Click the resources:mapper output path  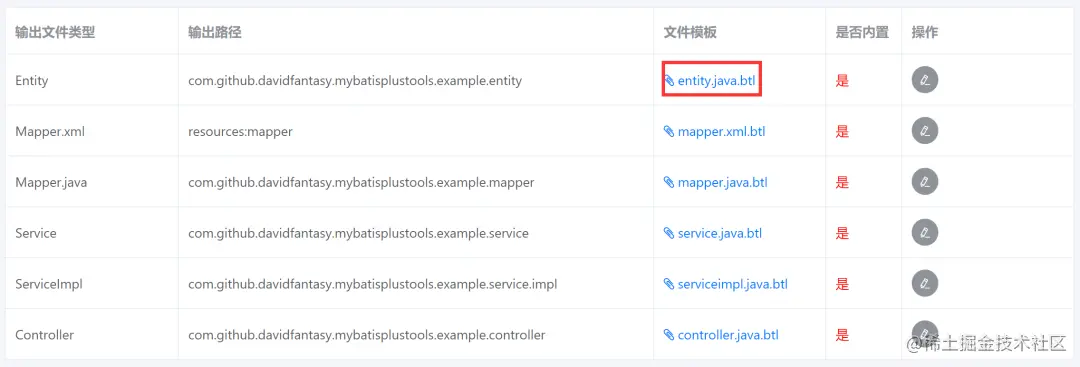240,132
